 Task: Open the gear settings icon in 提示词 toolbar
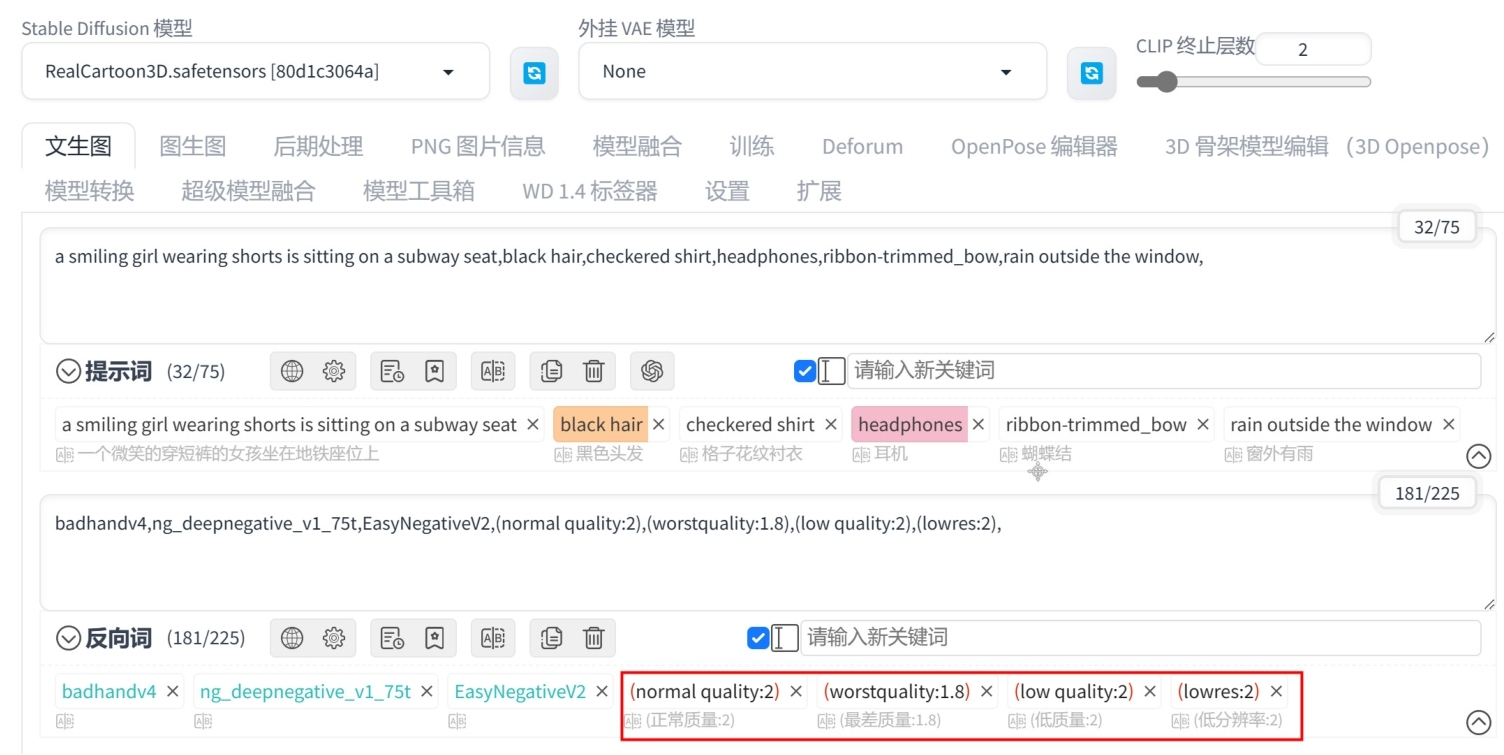(334, 371)
